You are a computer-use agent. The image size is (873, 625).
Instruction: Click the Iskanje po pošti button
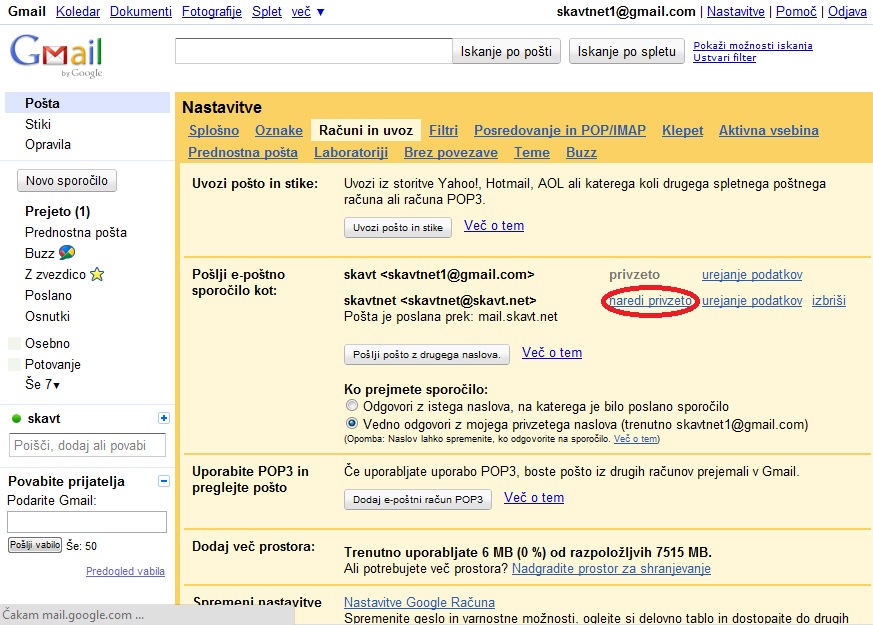click(506, 51)
